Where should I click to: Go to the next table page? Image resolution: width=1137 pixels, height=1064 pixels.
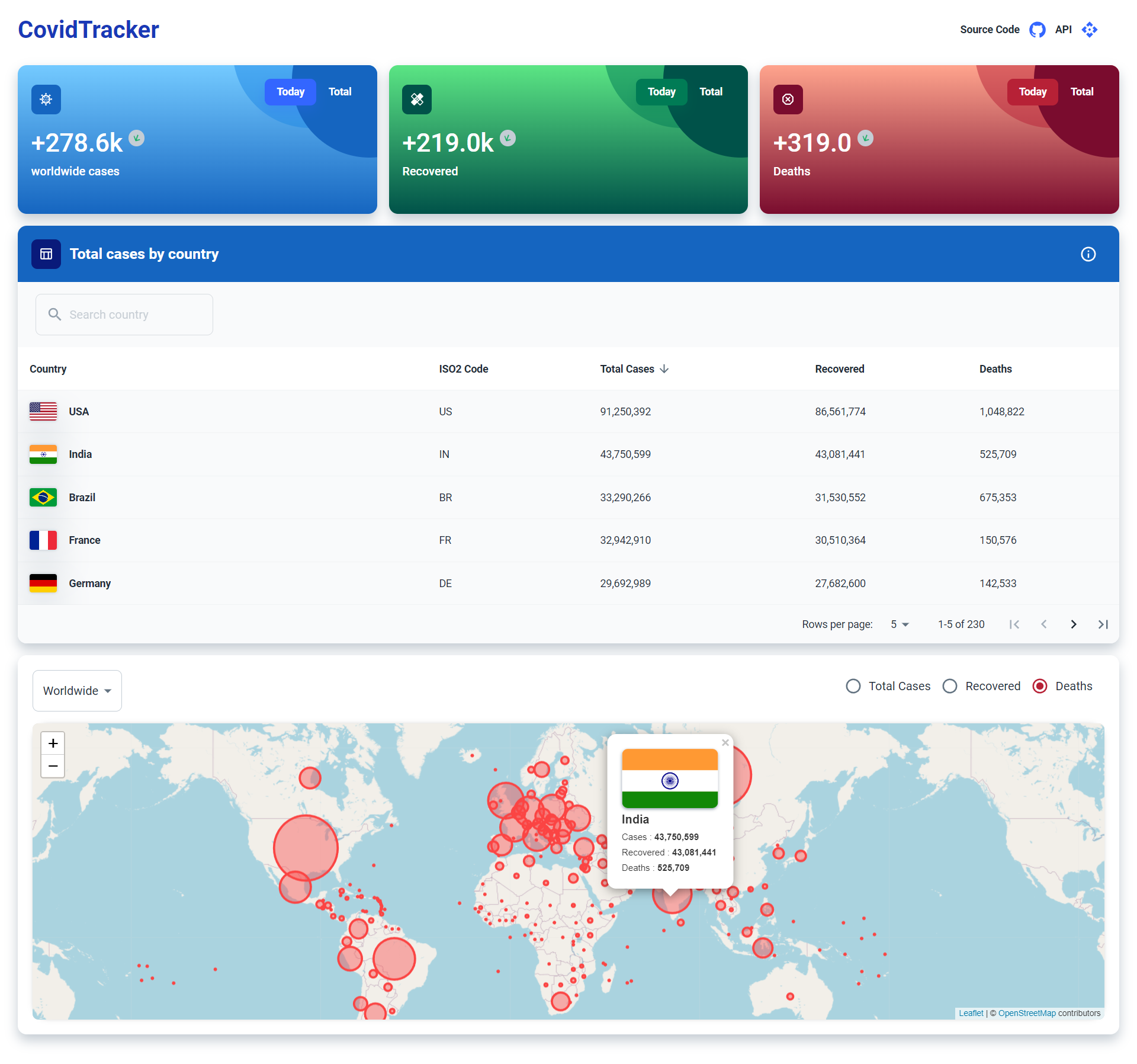click(1074, 624)
